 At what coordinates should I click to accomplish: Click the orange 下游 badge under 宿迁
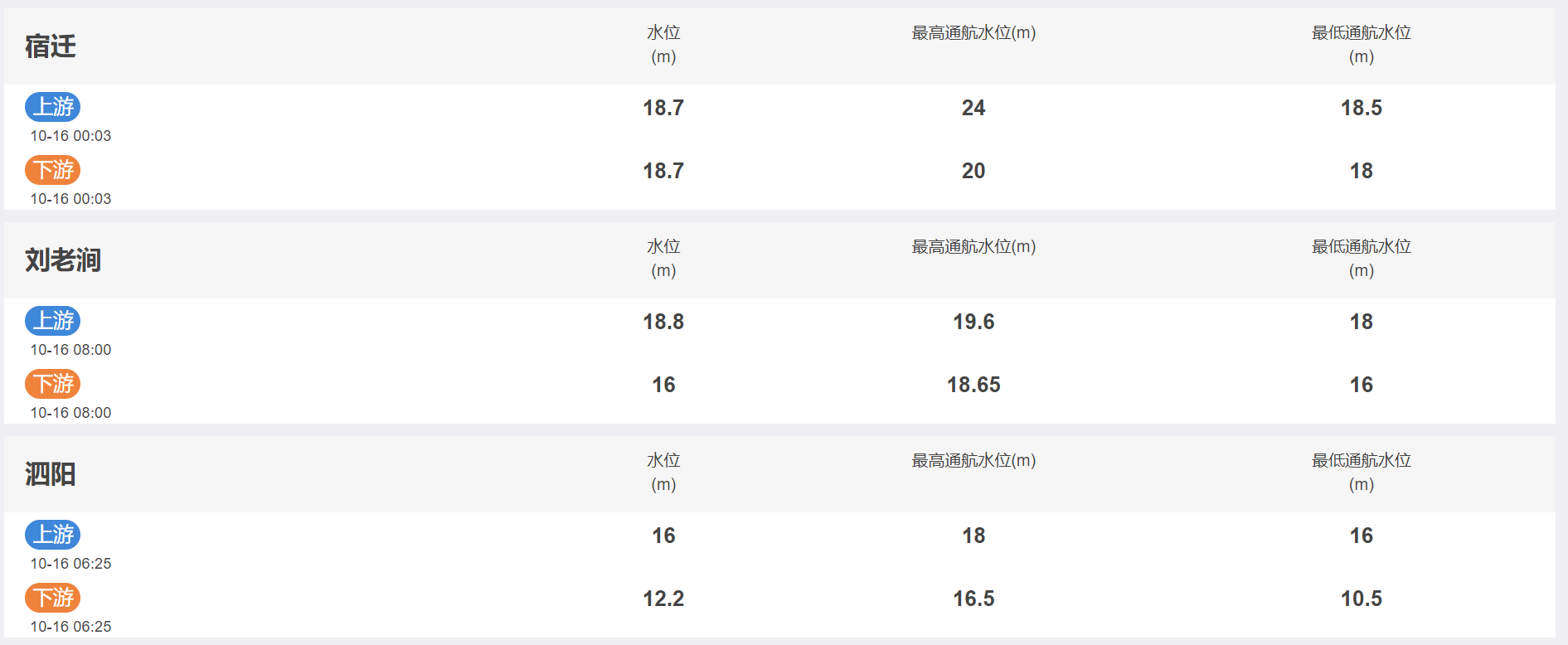[52, 170]
